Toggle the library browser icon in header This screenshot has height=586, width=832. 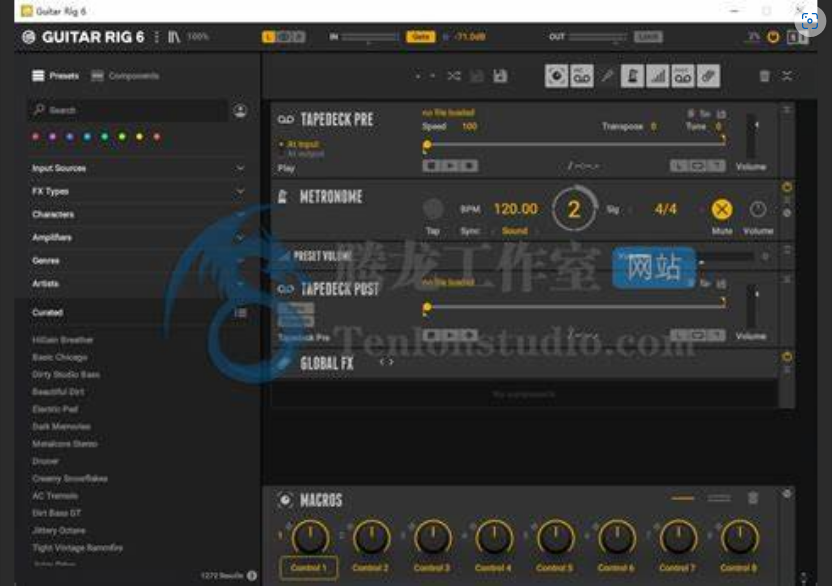[x=174, y=37]
